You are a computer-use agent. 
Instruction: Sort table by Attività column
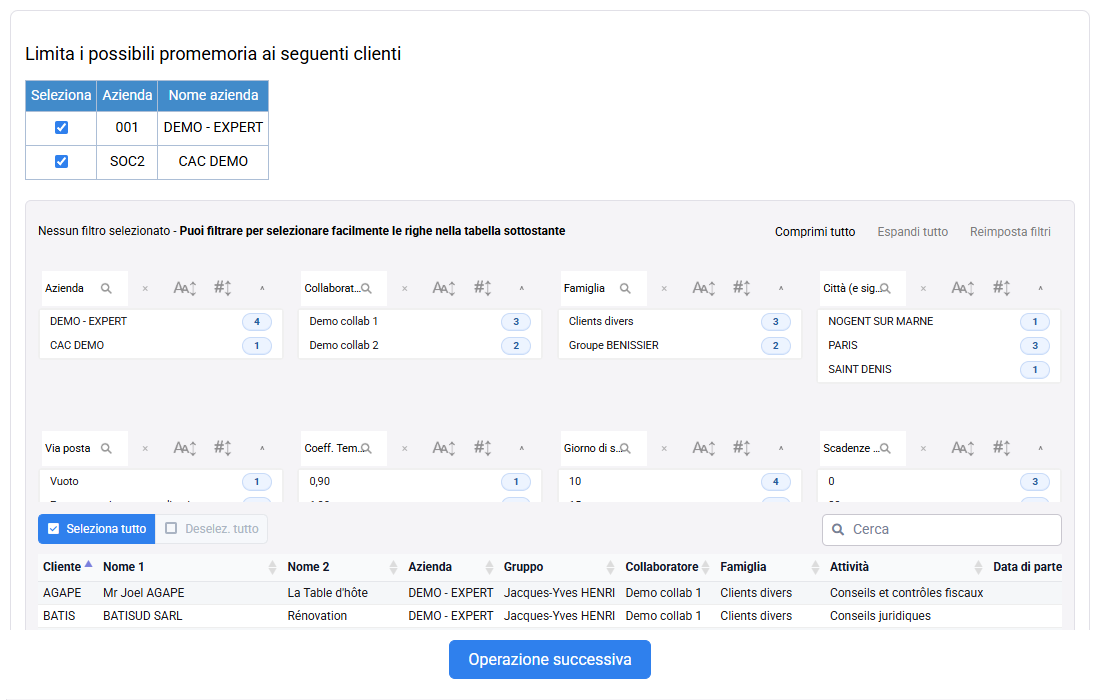[906, 567]
